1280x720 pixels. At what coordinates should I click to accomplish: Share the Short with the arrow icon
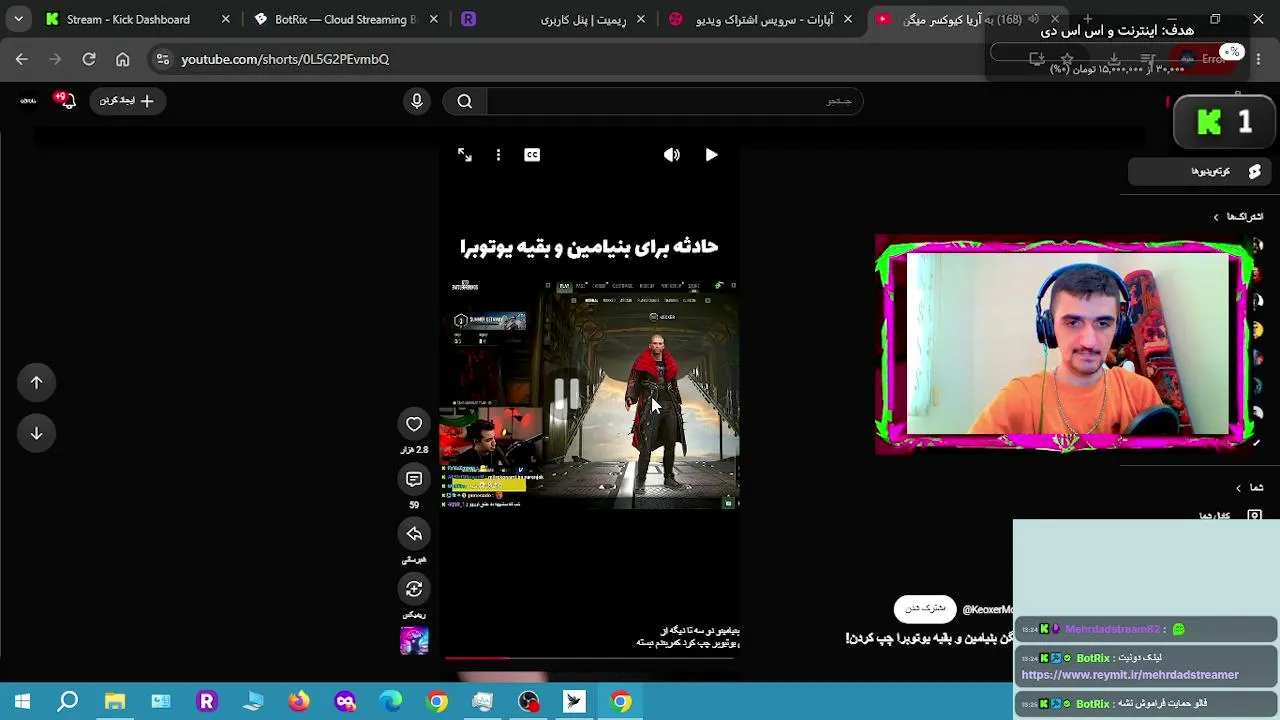[414, 534]
